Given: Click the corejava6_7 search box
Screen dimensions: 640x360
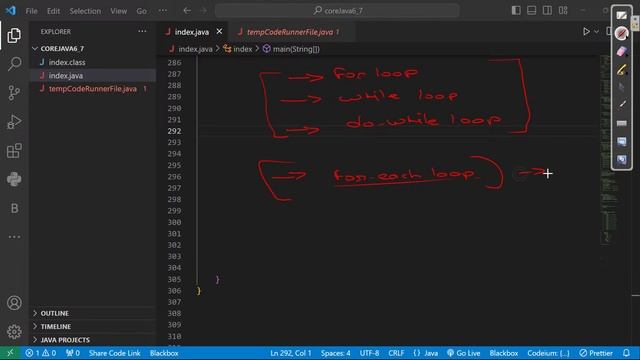Looking at the screenshot, I should click(x=337, y=11).
